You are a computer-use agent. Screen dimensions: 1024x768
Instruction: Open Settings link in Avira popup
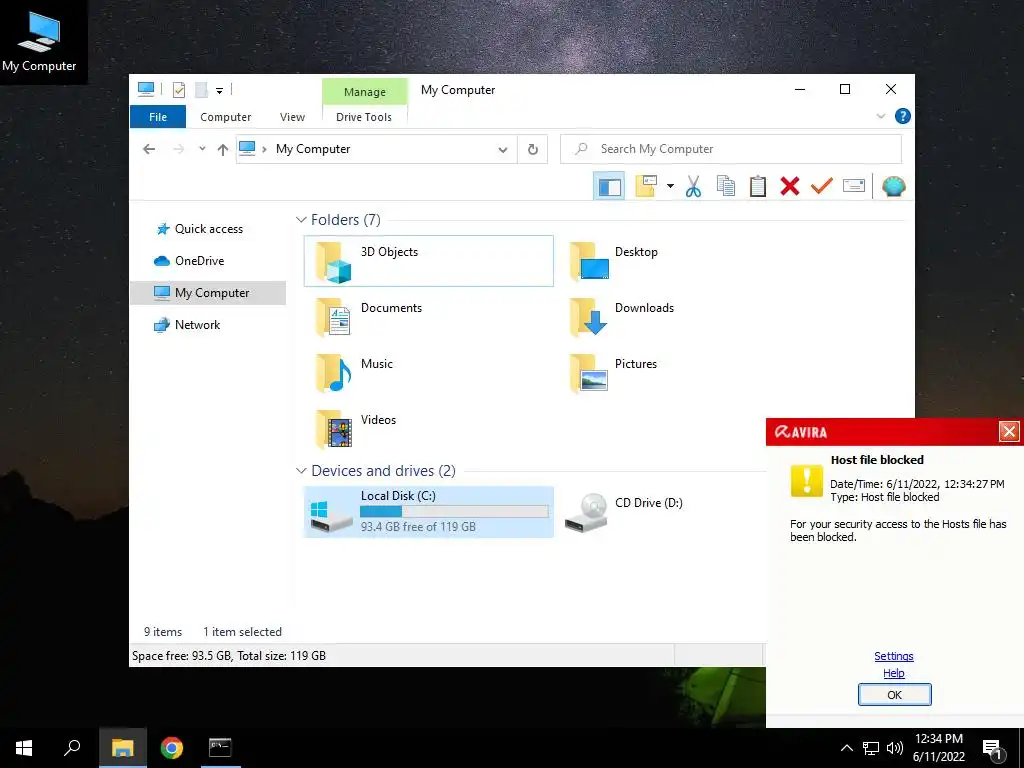point(893,656)
